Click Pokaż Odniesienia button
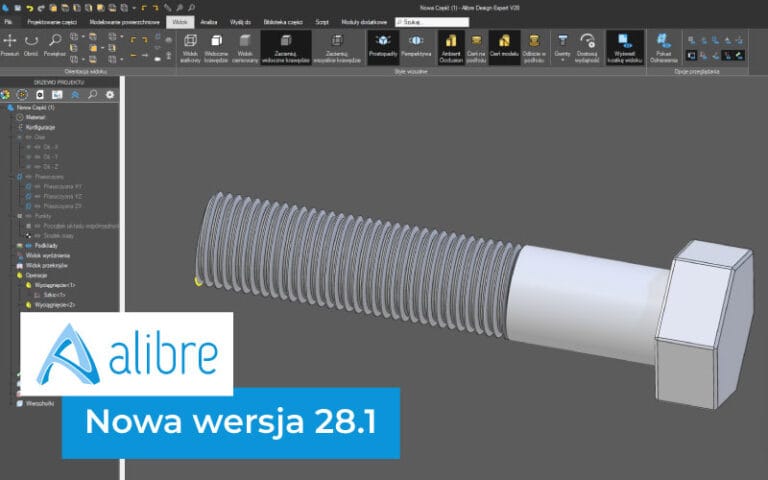Viewport: 768px width, 480px height. pyautogui.click(x=663, y=48)
